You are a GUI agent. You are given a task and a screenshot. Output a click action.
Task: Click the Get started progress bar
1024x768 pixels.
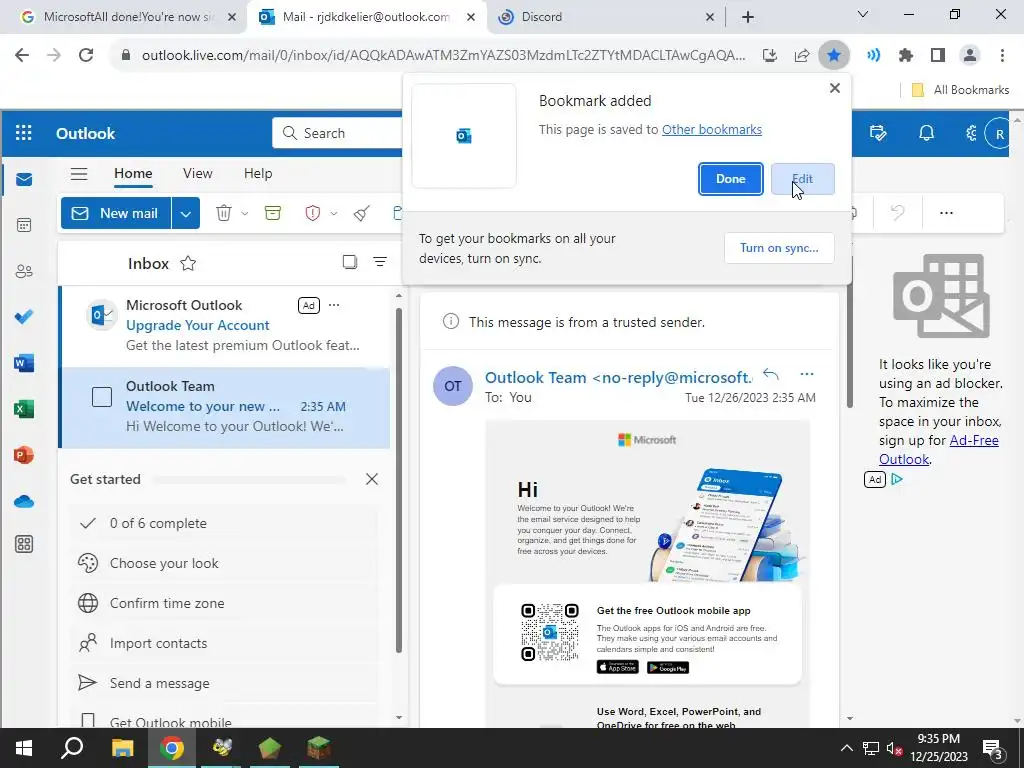pos(249,479)
